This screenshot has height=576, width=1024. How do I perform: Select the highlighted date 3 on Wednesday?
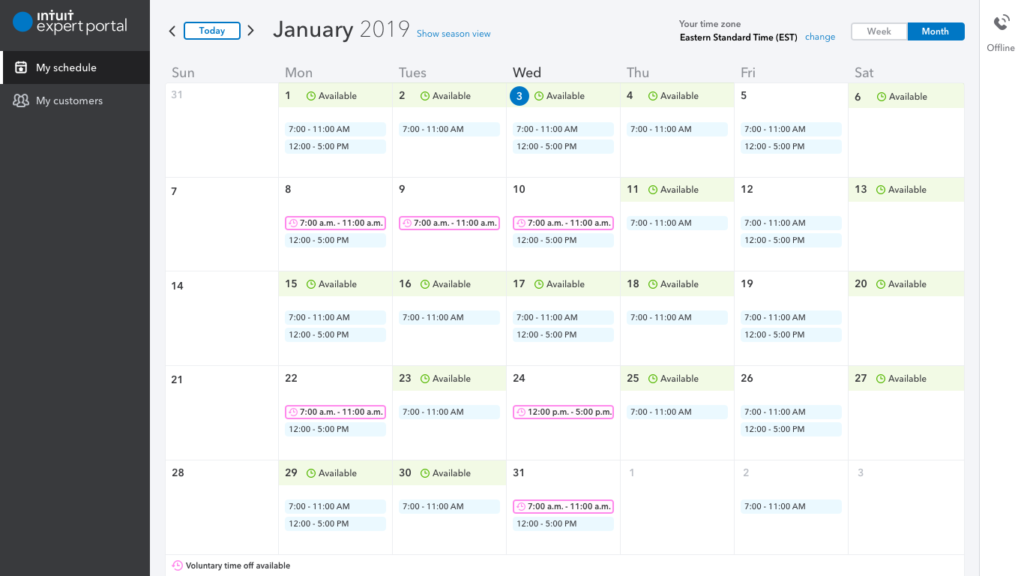(519, 96)
